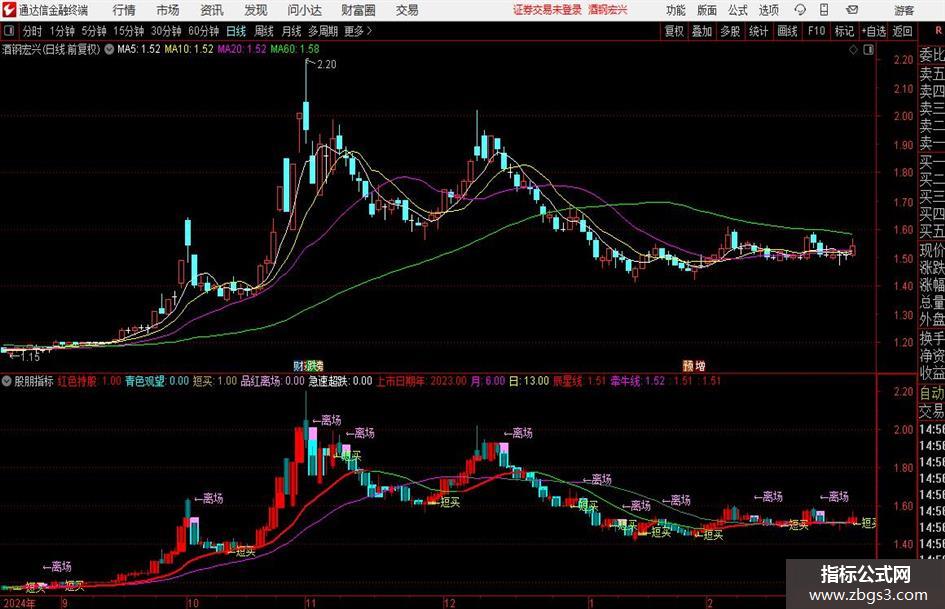This screenshot has width=945, height=609.
Task: Click the 1.15 low price label
Action: [x=30, y=357]
